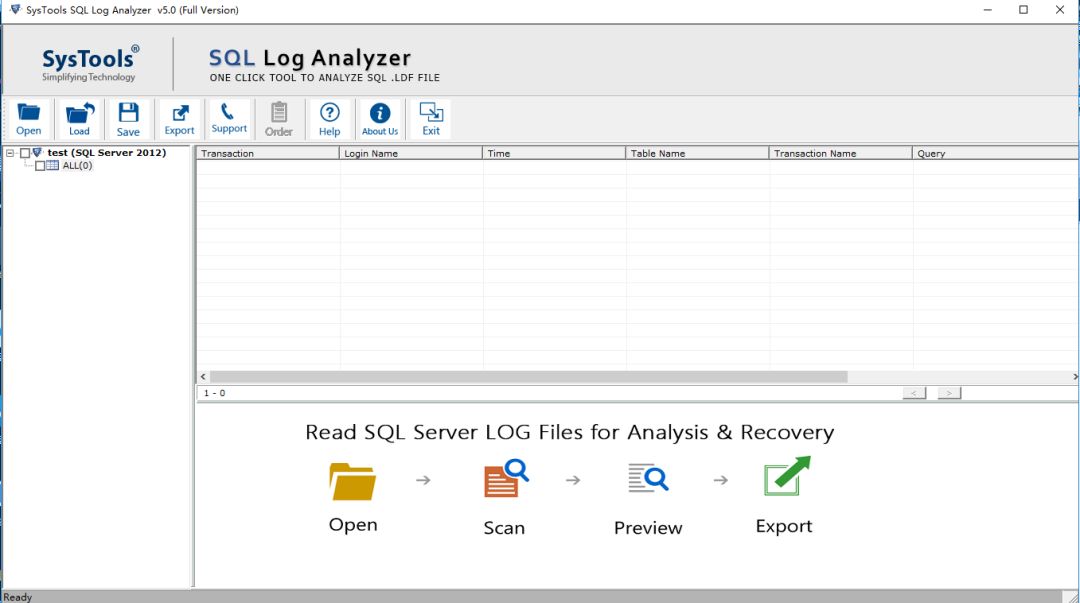
Task: Sort by the Transaction Name column header
Action: pos(840,153)
